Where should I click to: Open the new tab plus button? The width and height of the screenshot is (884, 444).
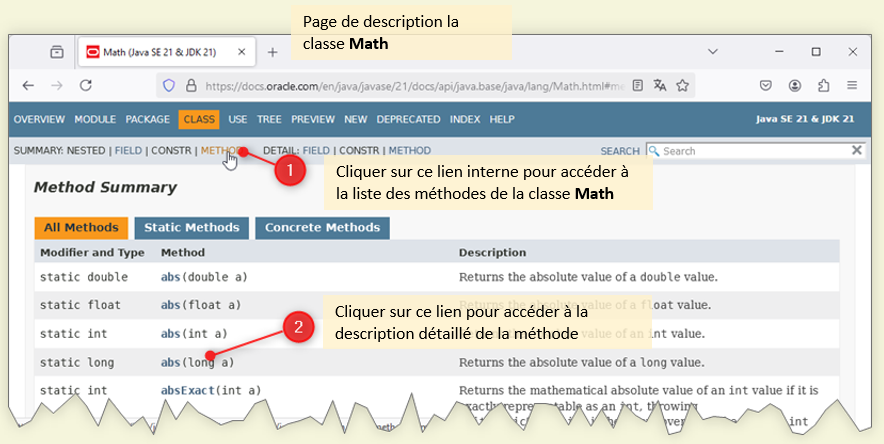pos(272,52)
